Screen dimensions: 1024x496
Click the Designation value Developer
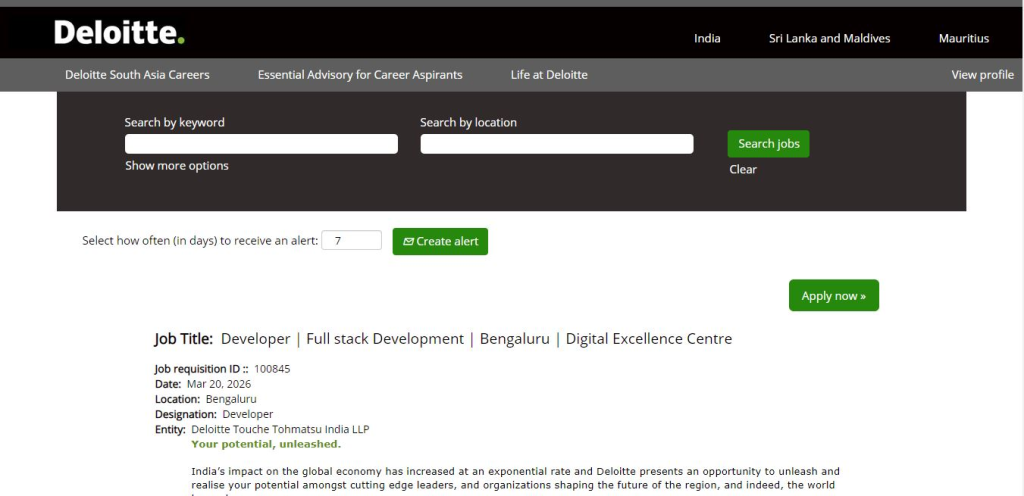click(248, 414)
